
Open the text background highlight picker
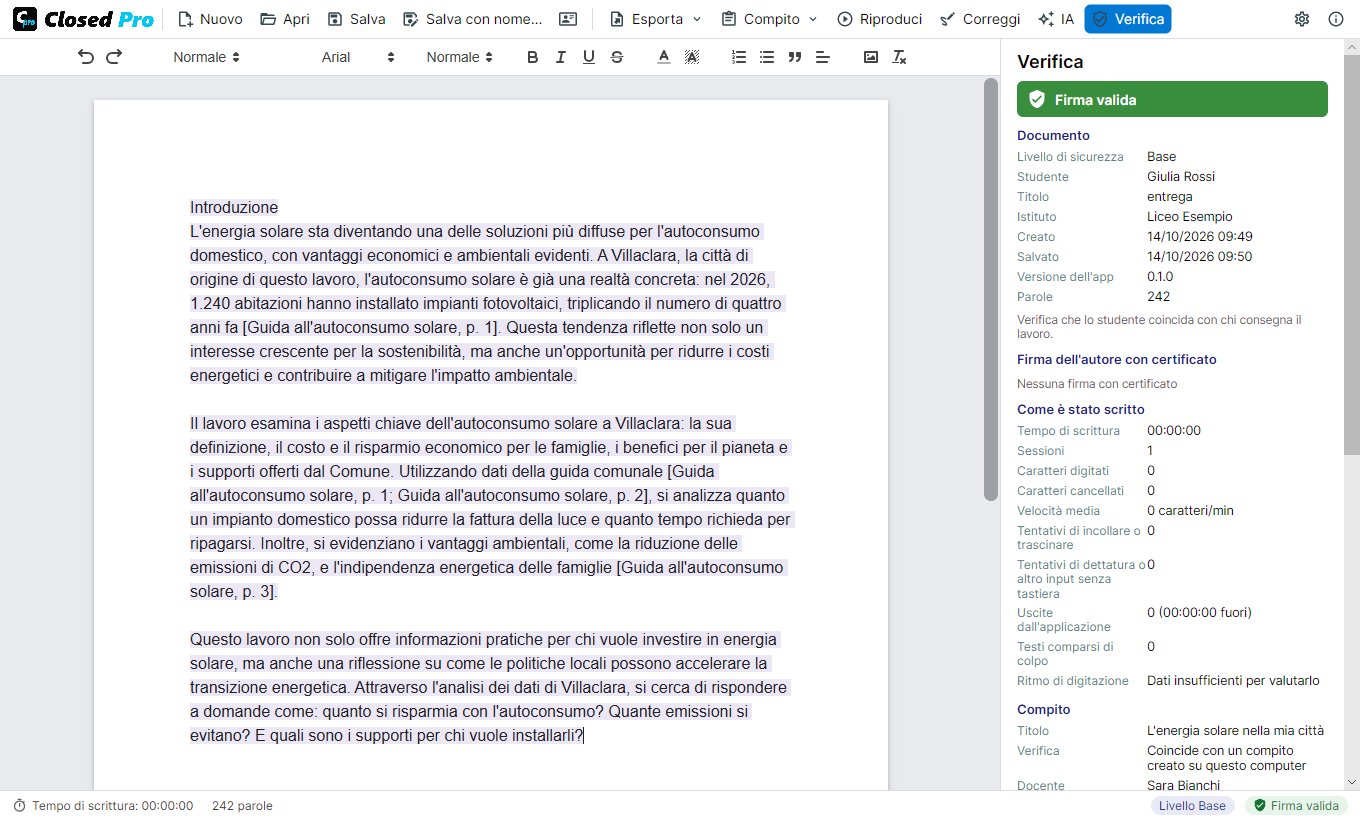click(691, 57)
